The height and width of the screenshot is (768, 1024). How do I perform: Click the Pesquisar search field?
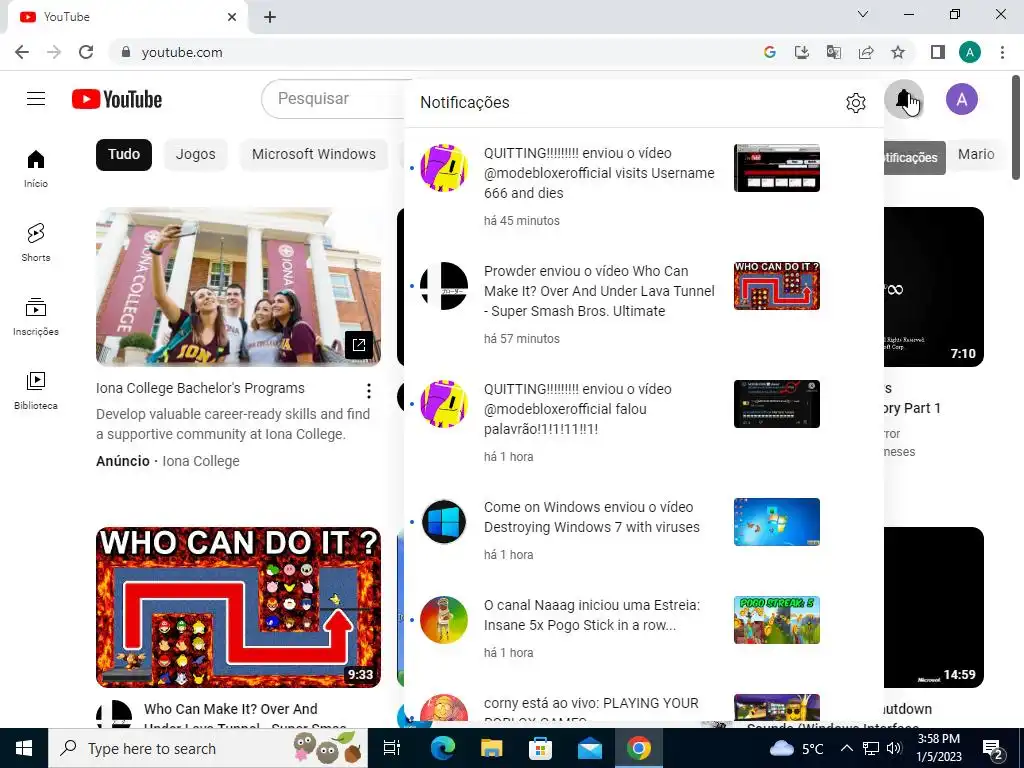click(333, 99)
